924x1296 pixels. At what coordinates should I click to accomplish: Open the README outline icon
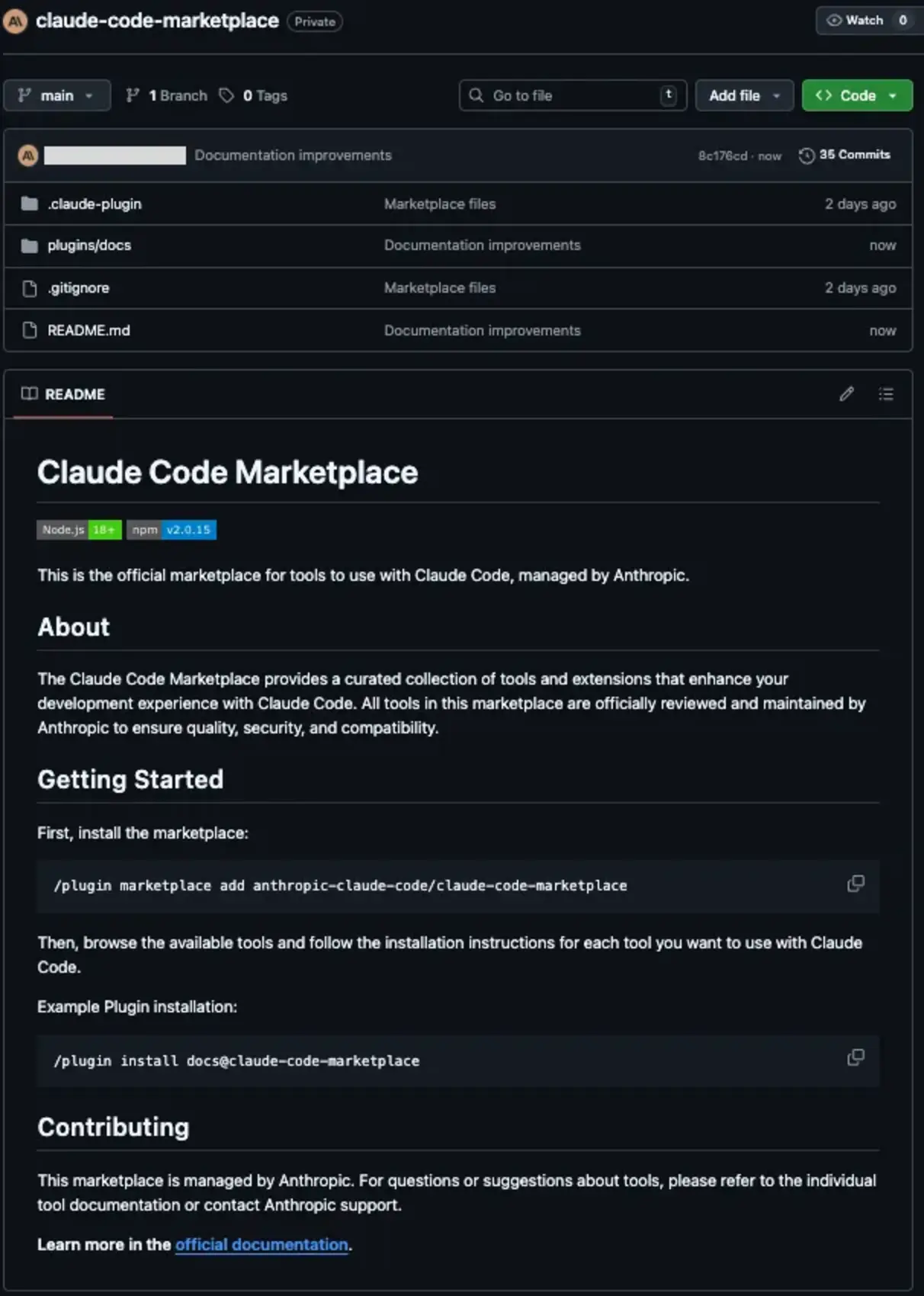click(x=887, y=394)
